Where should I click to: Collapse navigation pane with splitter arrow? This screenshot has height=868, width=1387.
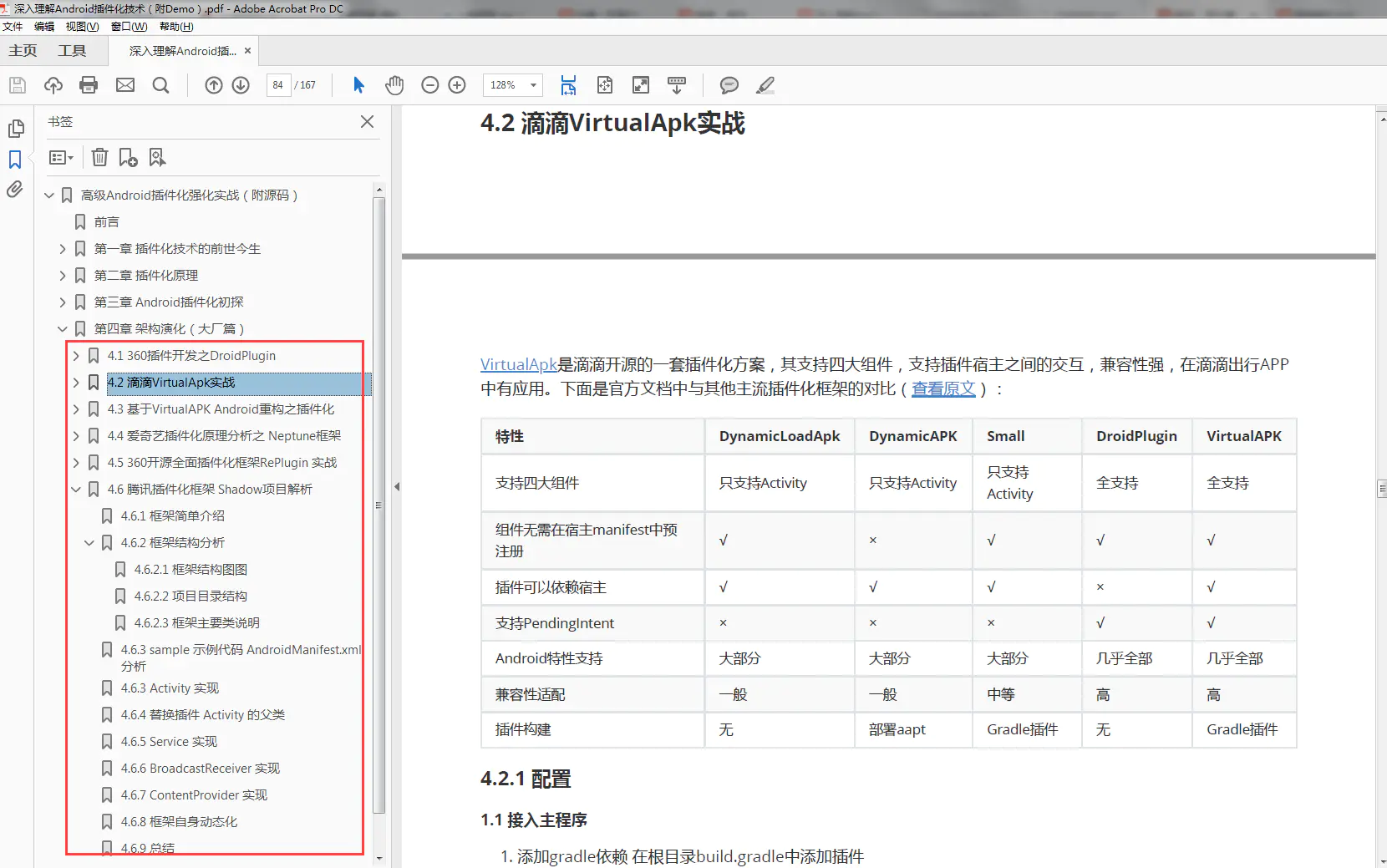397,486
